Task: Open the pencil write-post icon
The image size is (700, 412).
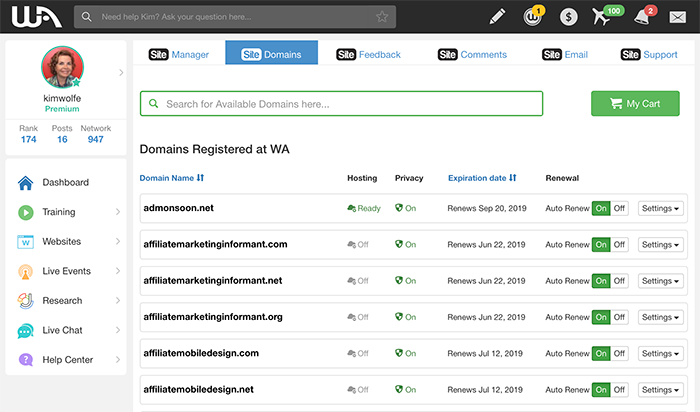Action: coord(497,17)
